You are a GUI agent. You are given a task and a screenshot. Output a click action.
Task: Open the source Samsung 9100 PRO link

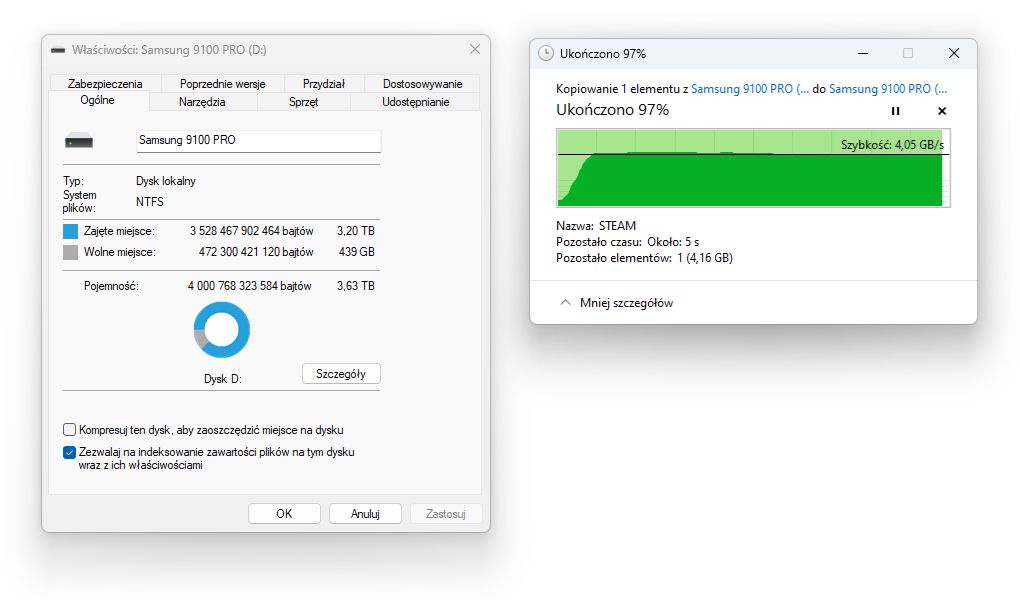click(x=750, y=89)
